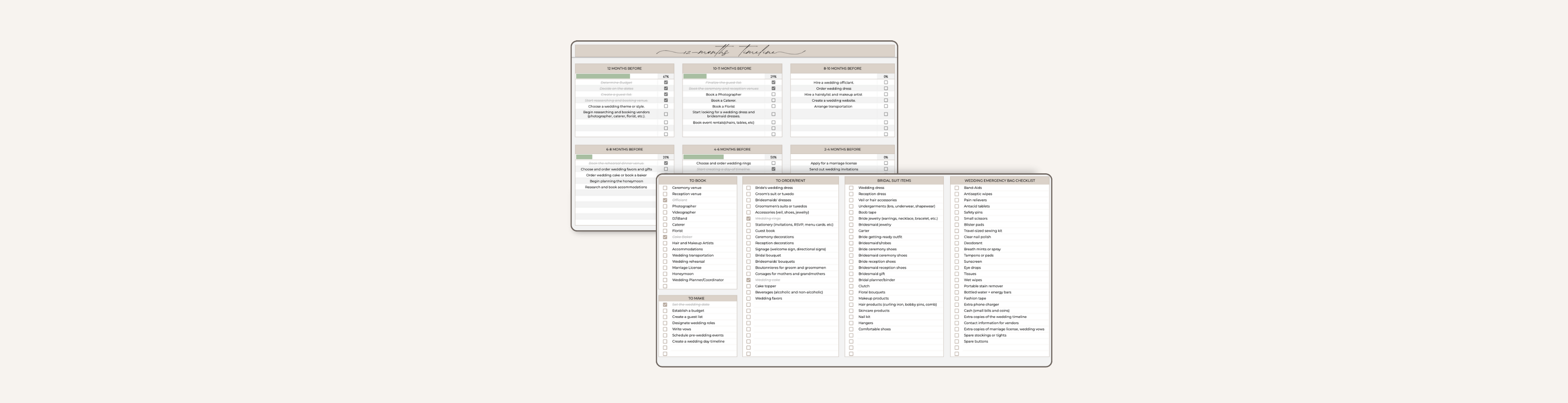Tick the 'Videographer' checkbox
The image size is (1568, 403).
(x=665, y=212)
